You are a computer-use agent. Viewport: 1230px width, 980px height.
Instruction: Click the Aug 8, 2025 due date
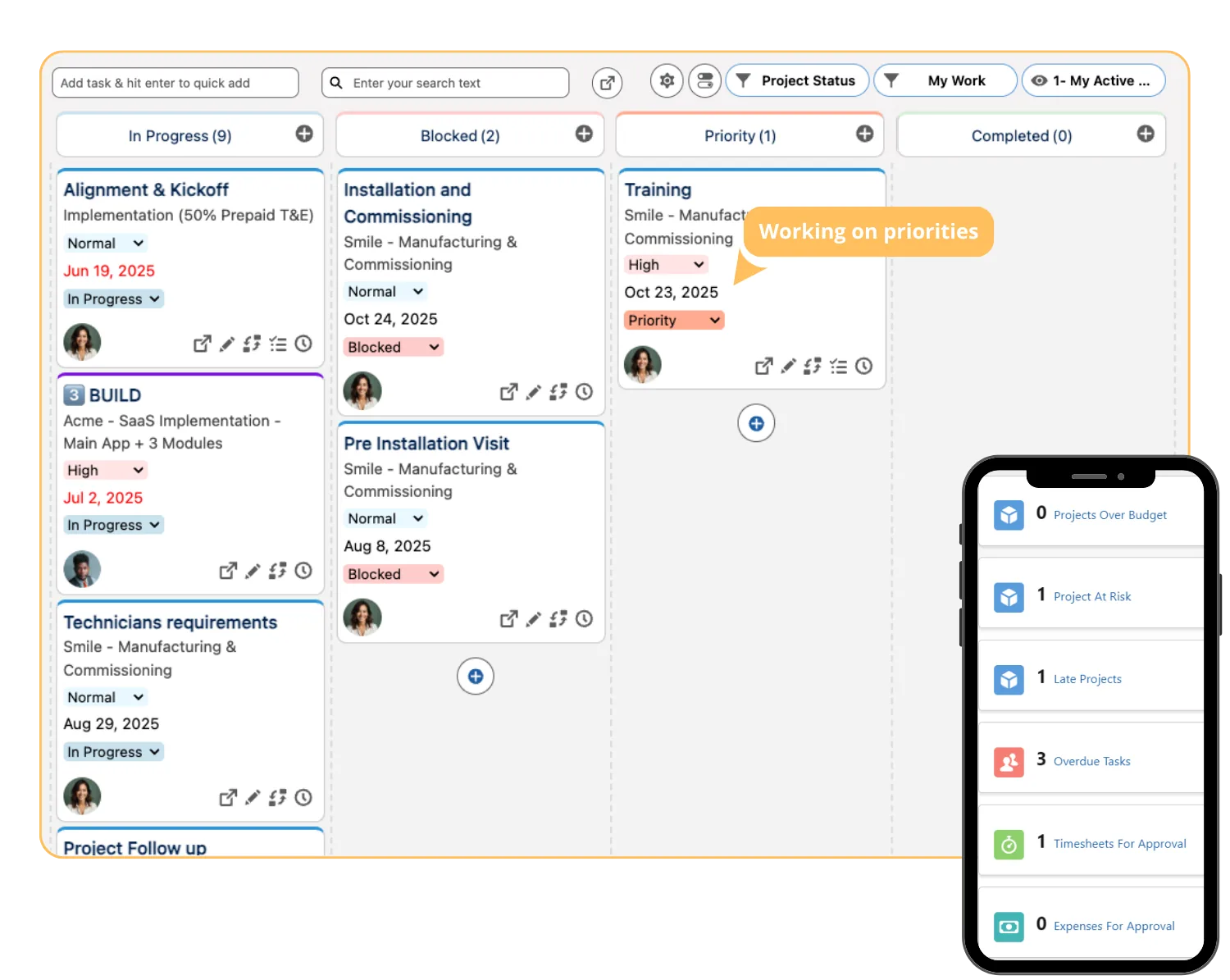[x=387, y=546]
